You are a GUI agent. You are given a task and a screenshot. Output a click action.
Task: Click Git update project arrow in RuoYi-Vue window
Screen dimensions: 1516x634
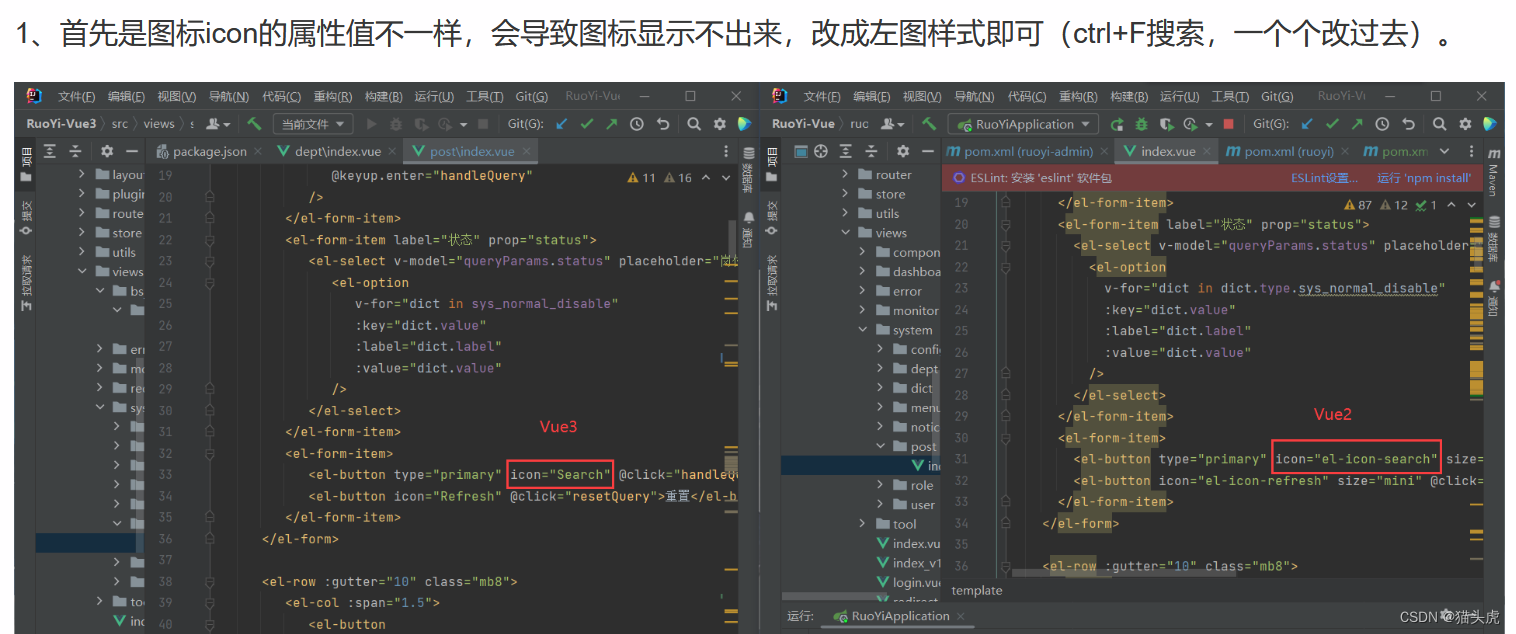click(x=1307, y=124)
